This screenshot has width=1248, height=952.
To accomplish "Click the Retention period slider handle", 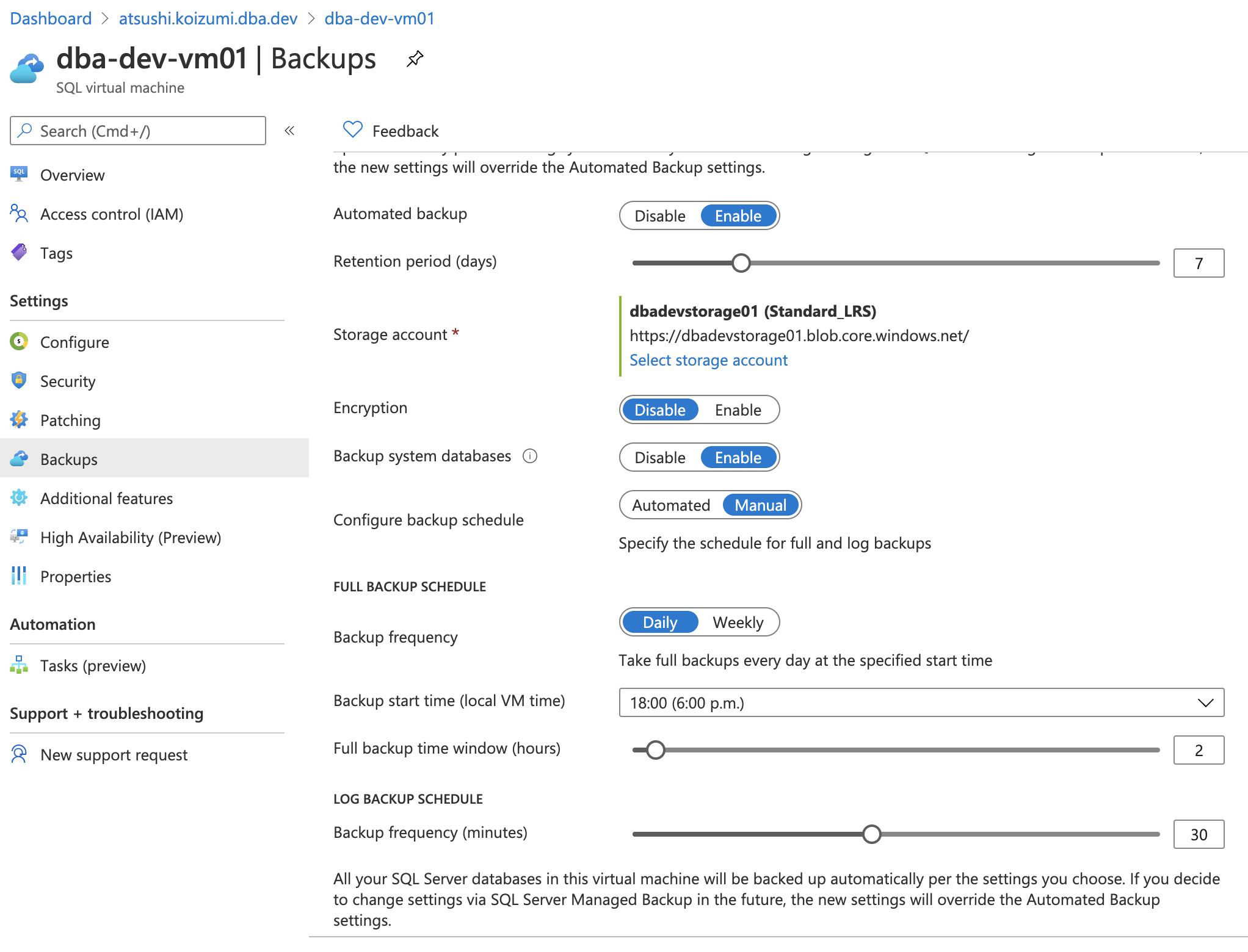I will click(x=741, y=263).
